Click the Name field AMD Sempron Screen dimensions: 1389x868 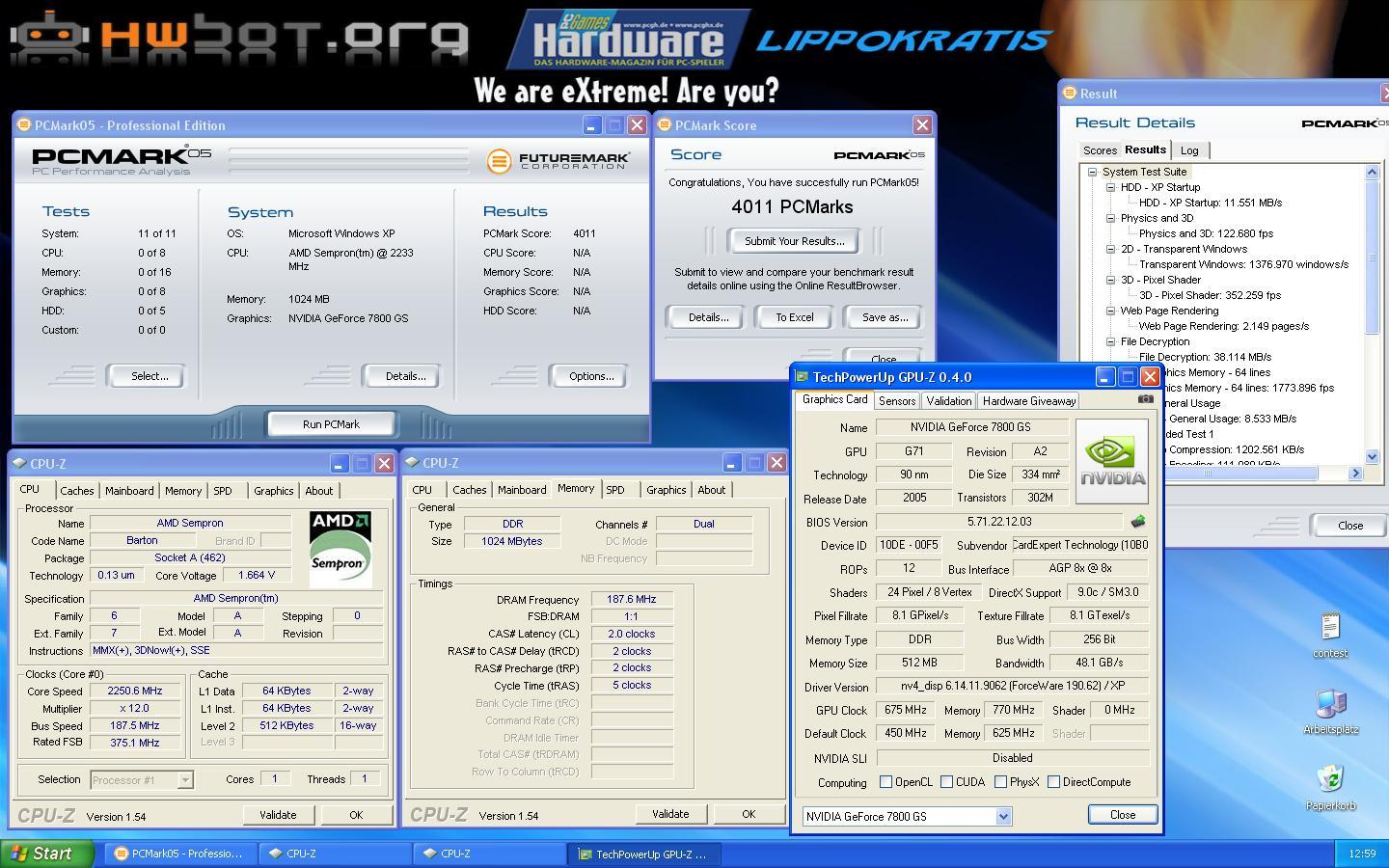tap(190, 523)
